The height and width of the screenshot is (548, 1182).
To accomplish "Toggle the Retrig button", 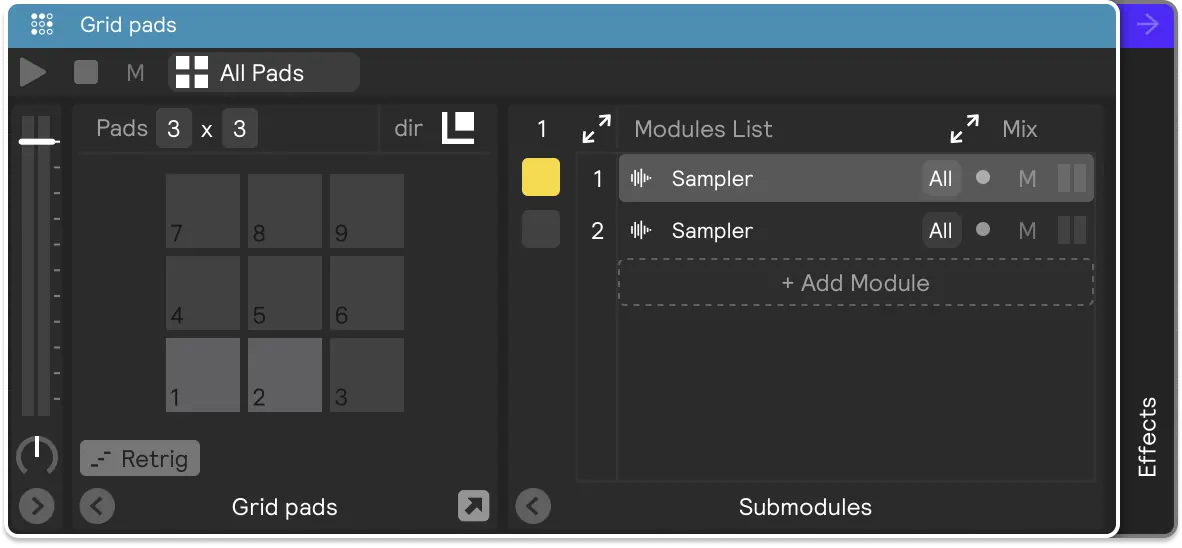I will point(140,458).
